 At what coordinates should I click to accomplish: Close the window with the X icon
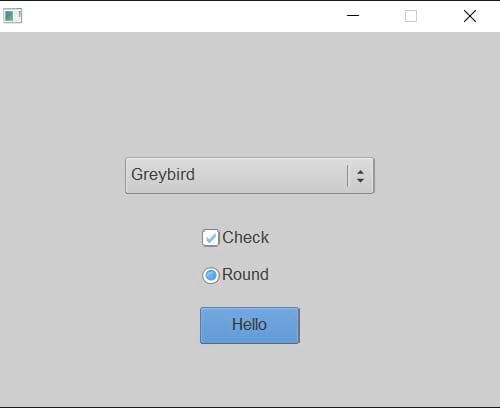(x=470, y=16)
